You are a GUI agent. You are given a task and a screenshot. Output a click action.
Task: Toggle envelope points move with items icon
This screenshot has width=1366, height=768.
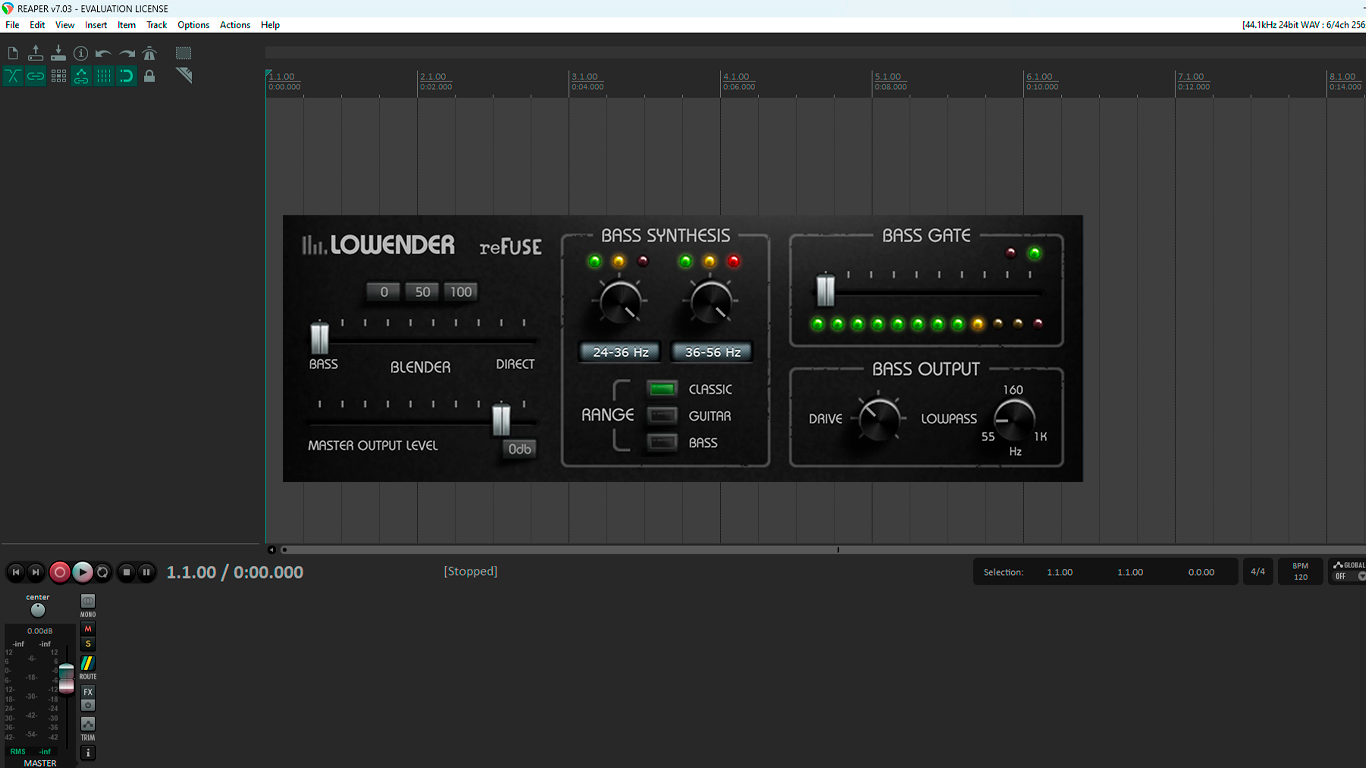tap(81, 76)
